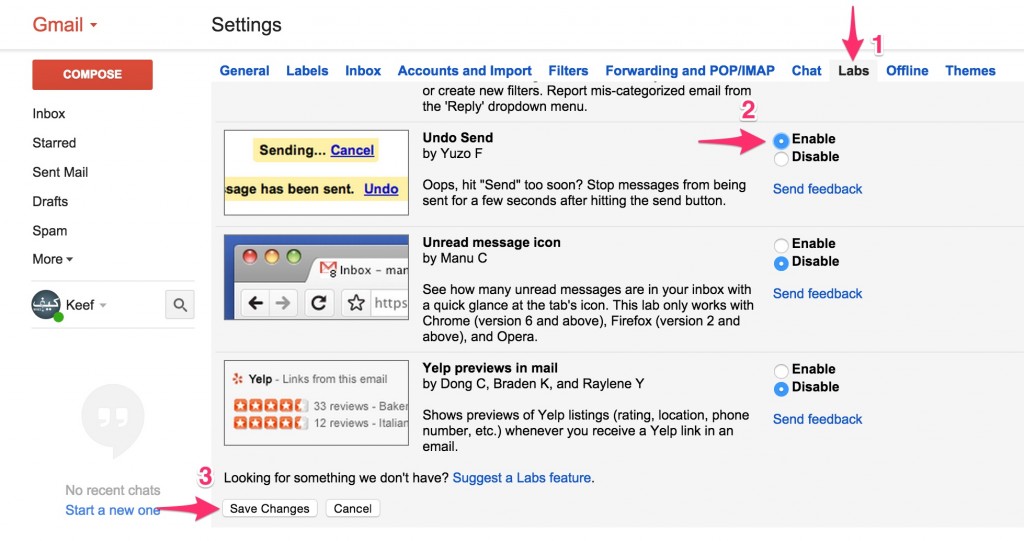Select Enable for Yelp previews in mail
The image size is (1024, 541).
[x=780, y=370]
